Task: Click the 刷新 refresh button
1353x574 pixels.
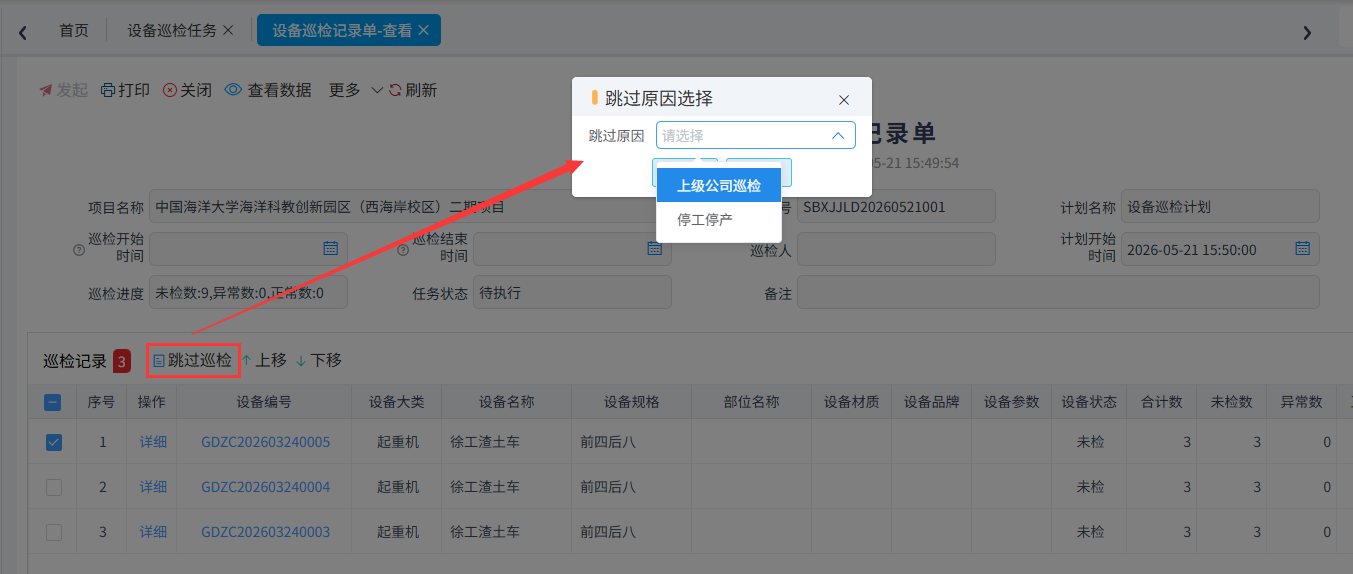Action: pyautogui.click(x=412, y=90)
